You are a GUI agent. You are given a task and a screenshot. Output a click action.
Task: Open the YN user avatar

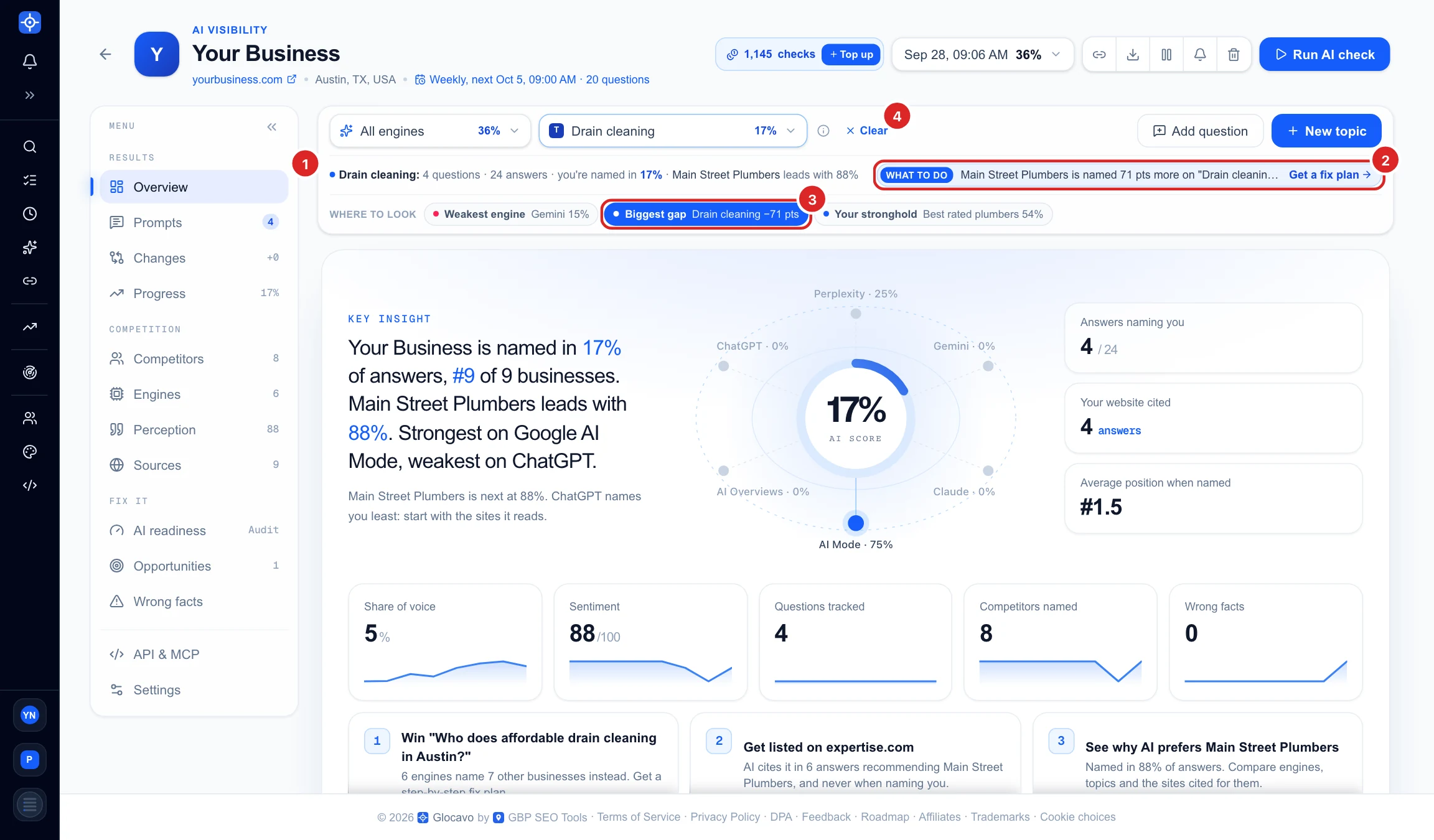[x=29, y=716]
